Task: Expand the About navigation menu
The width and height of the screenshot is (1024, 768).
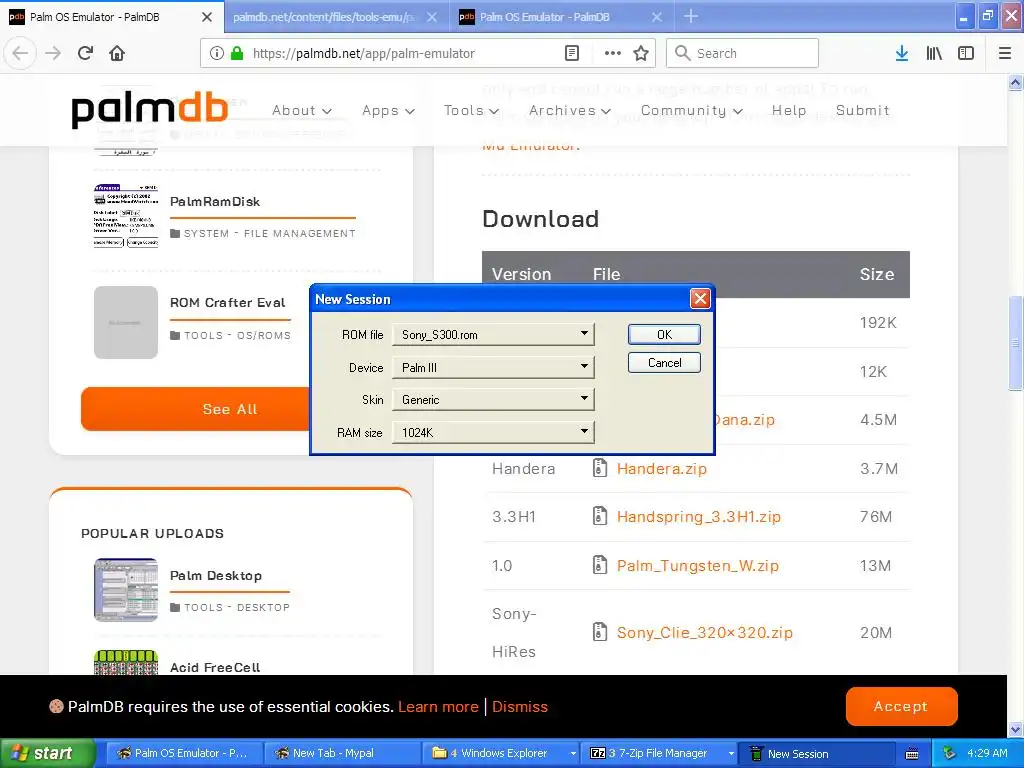Action: click(302, 110)
